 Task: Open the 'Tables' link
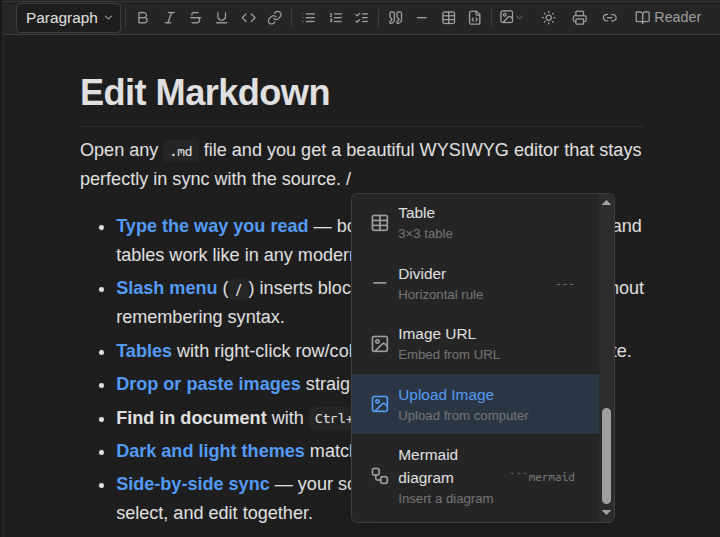pos(144,351)
